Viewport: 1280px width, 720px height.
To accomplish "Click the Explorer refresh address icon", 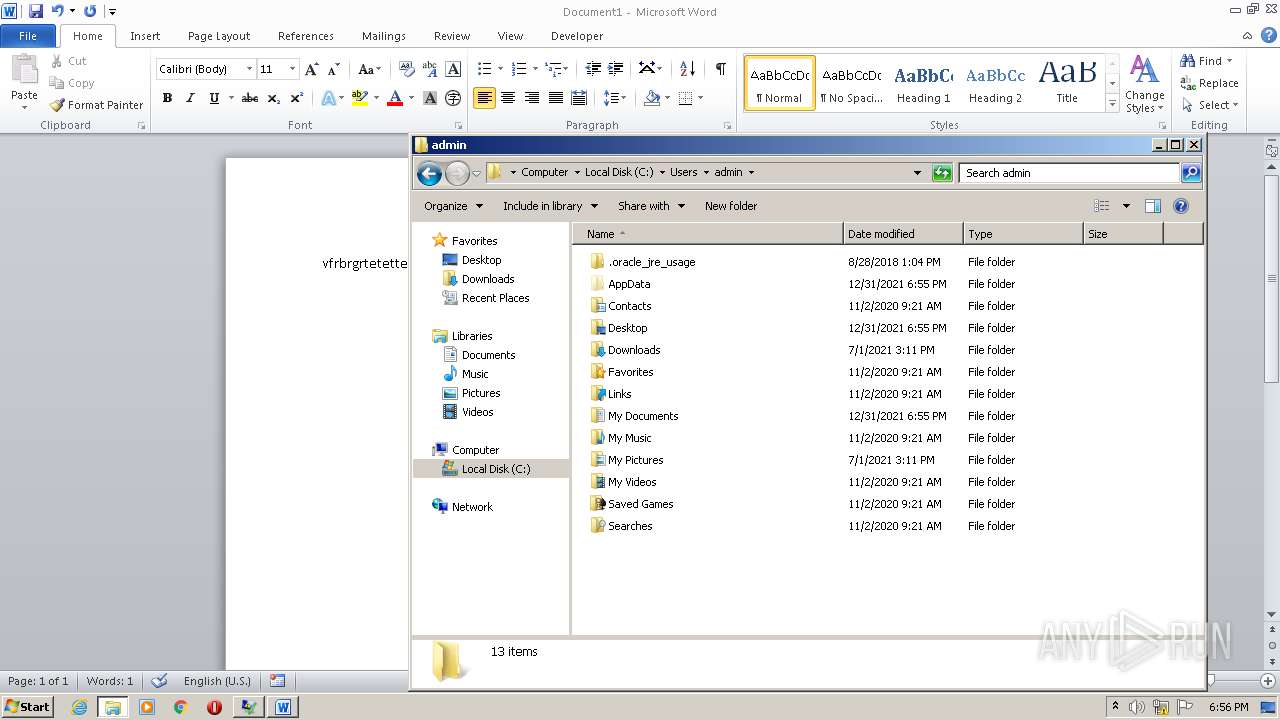I will tap(941, 173).
